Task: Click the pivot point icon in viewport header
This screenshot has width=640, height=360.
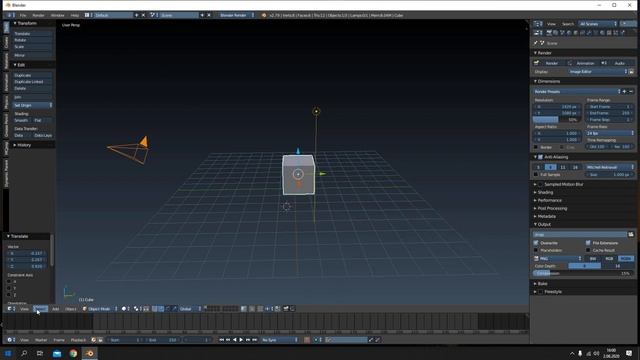Action: click(137, 309)
